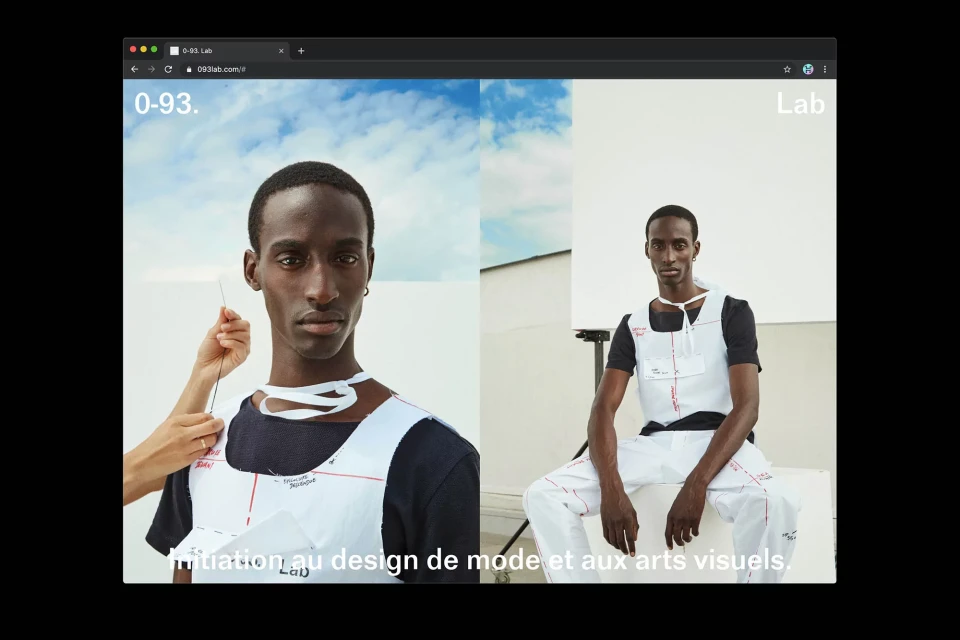Open the Chrome profile avatar
This screenshot has height=640, width=960.
[807, 69]
